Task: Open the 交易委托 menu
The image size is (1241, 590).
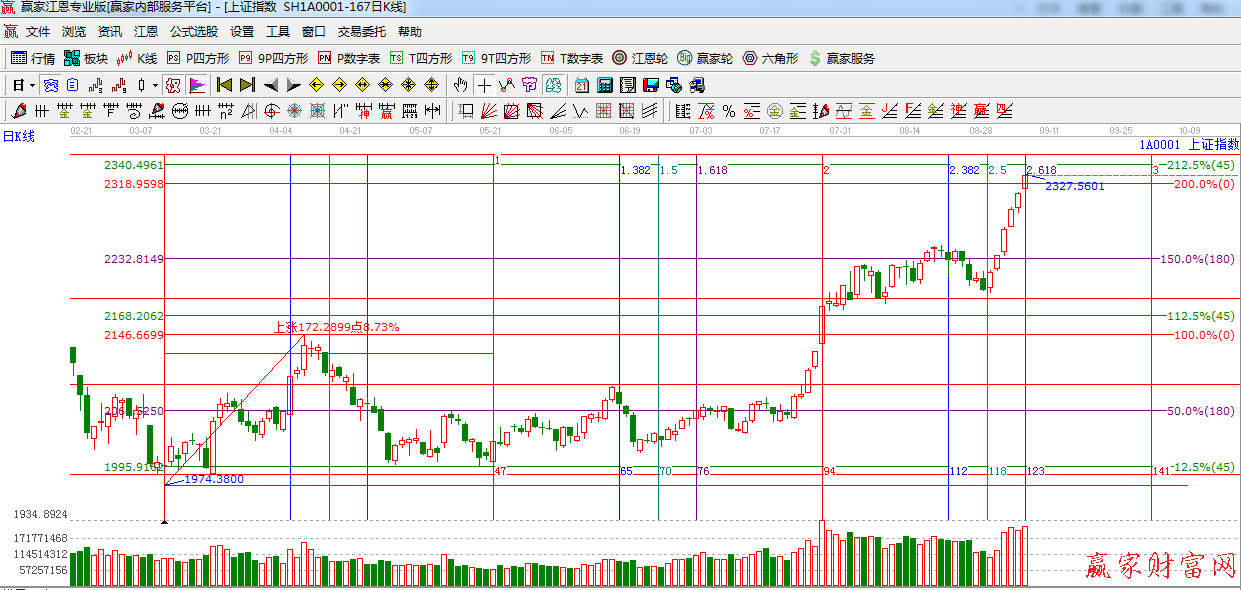Action: click(x=361, y=32)
